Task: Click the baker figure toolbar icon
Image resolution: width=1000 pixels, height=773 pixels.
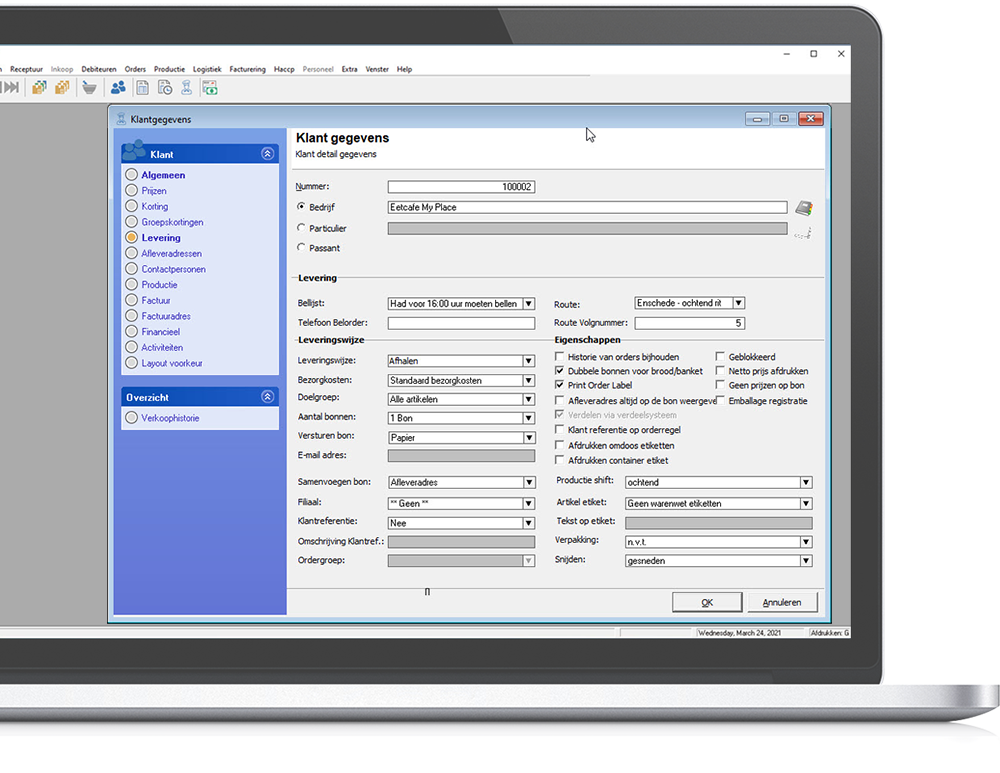Action: click(x=186, y=88)
